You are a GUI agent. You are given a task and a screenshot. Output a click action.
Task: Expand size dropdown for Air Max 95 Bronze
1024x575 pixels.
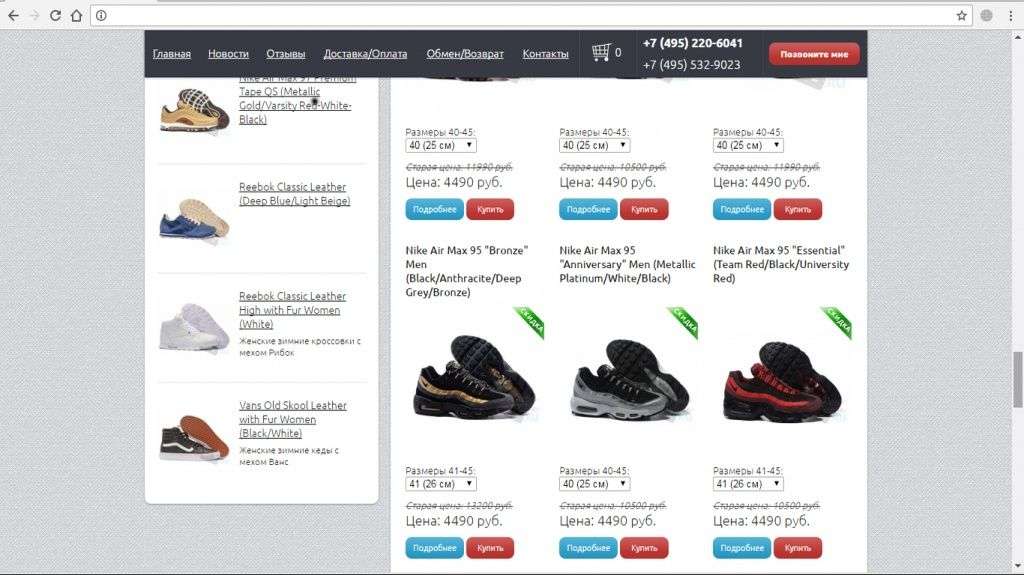(x=441, y=484)
